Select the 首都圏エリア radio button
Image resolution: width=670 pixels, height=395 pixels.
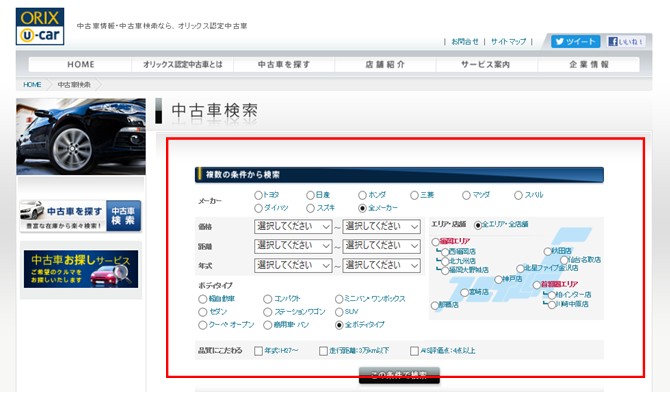537,285
